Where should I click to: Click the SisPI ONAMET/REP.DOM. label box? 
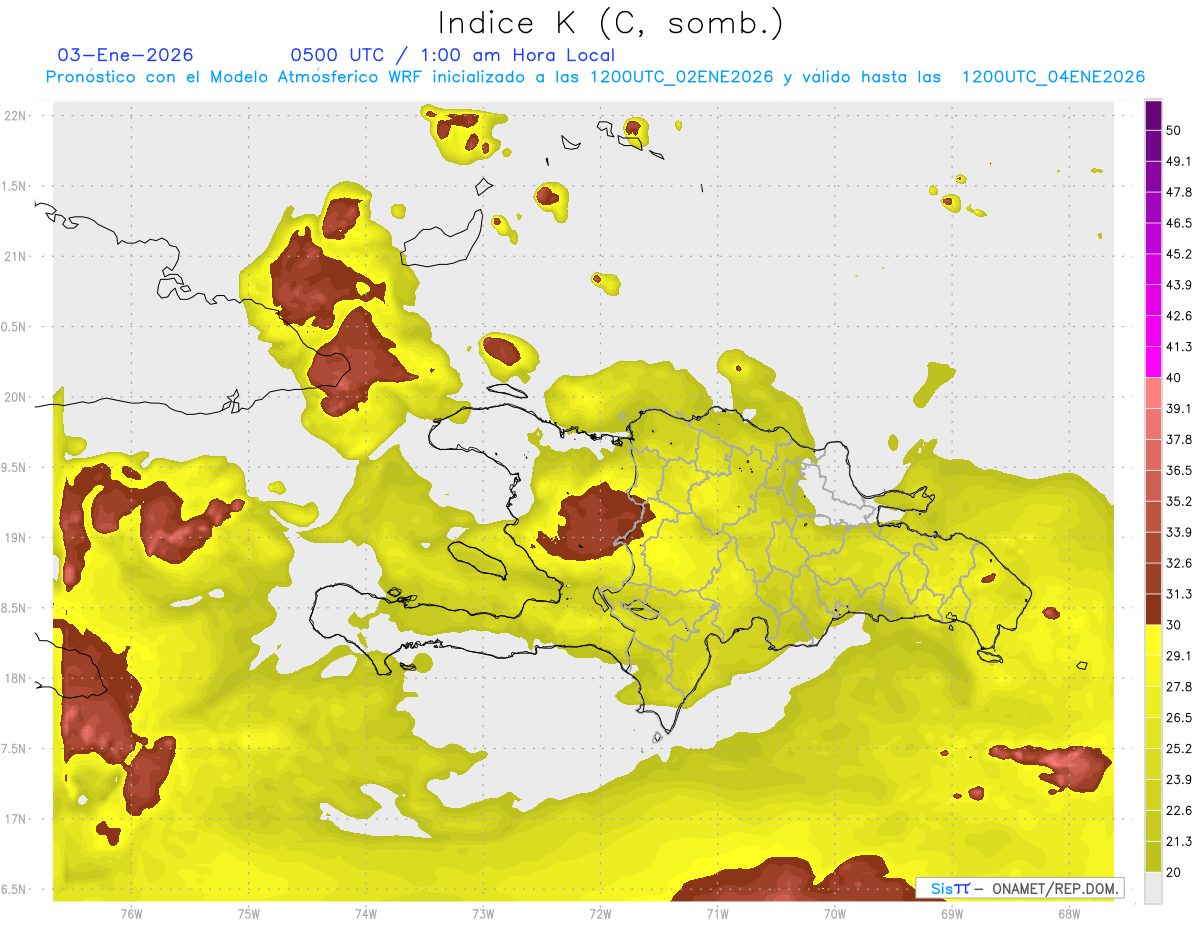pyautogui.click(x=1020, y=888)
